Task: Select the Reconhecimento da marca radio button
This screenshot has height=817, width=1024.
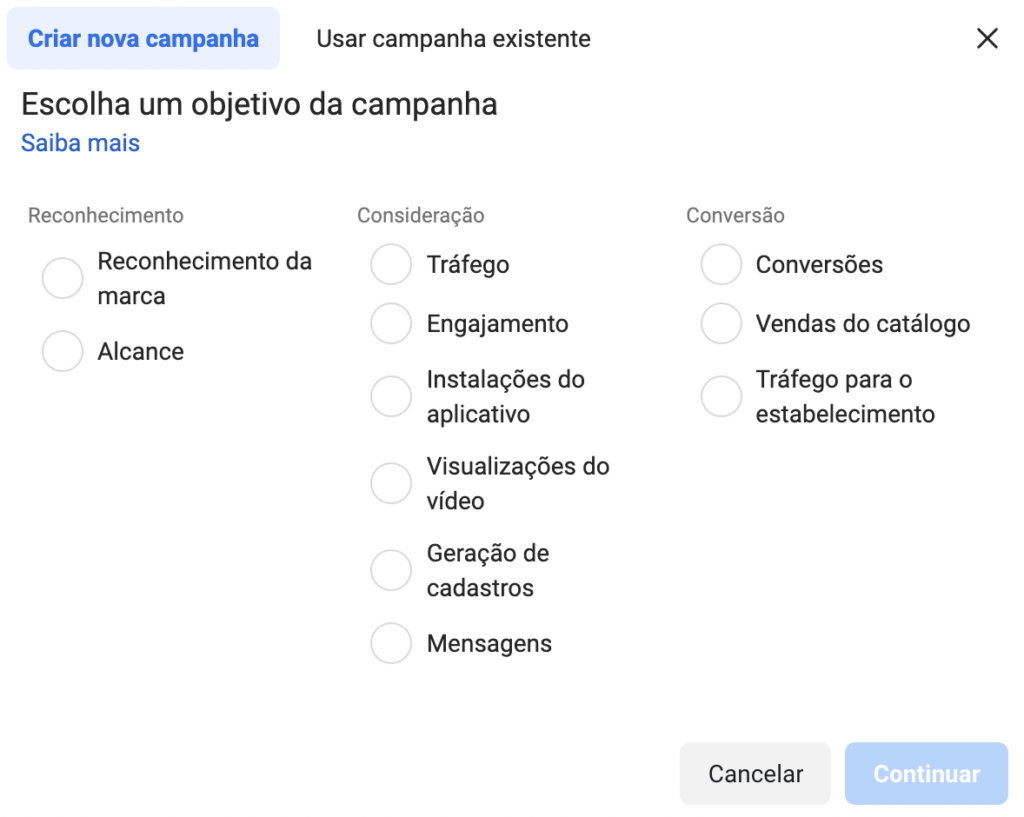Action: (x=63, y=278)
